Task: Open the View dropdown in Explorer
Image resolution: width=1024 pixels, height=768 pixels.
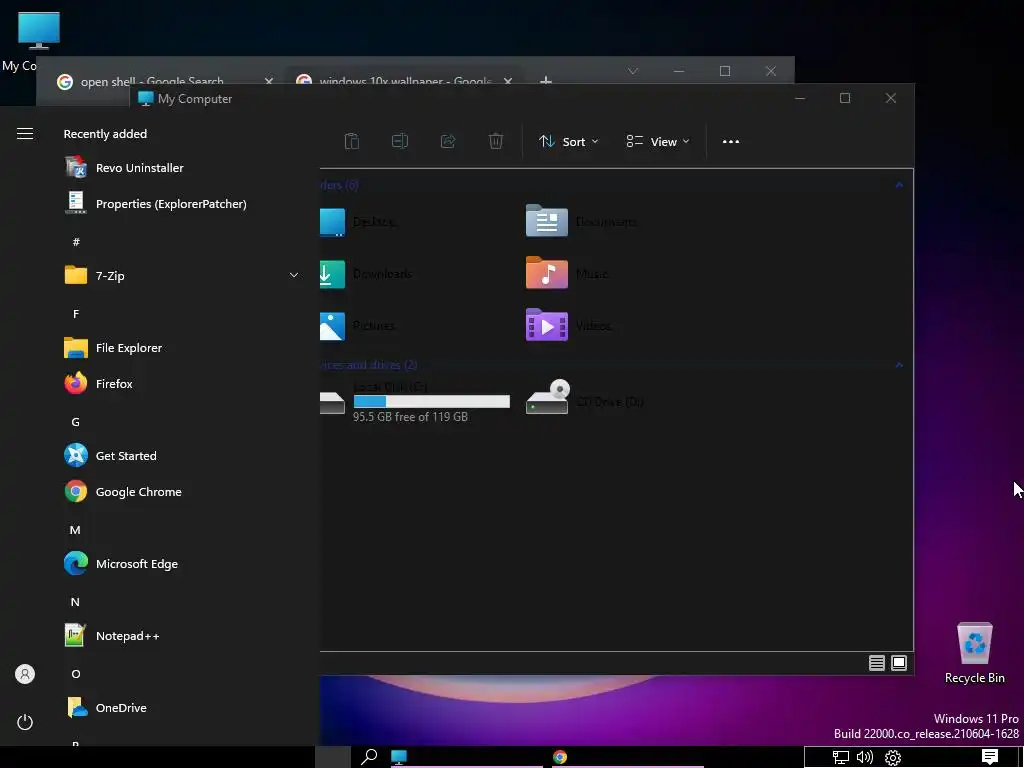Action: 658,142
